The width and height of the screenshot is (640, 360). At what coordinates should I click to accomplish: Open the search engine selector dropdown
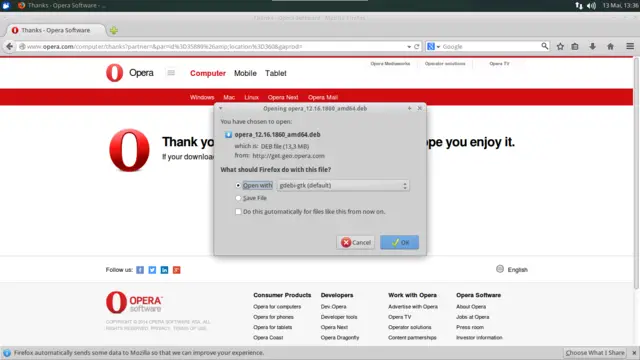click(433, 47)
